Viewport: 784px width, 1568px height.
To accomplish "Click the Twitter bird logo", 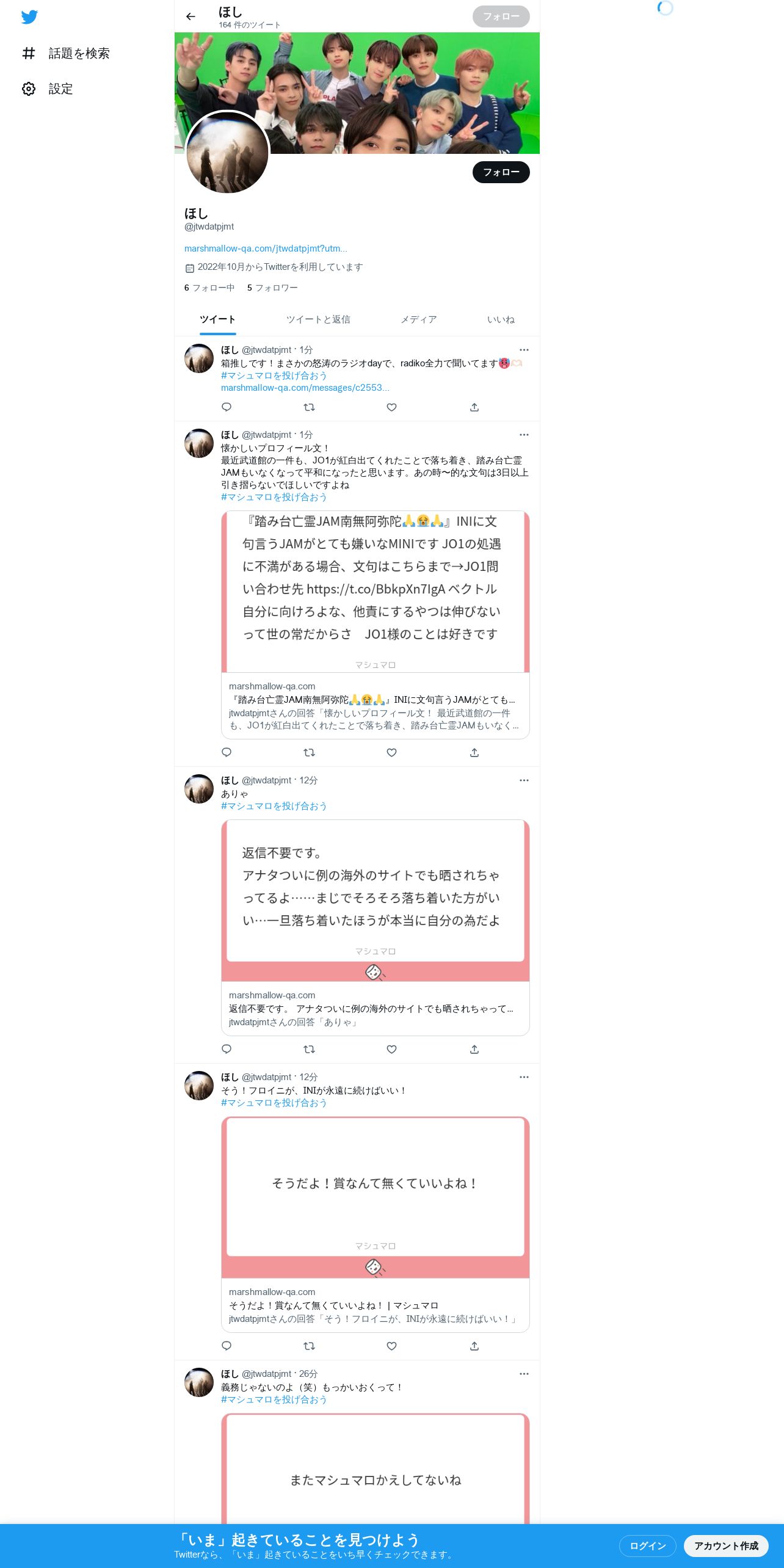I will pos(29,17).
